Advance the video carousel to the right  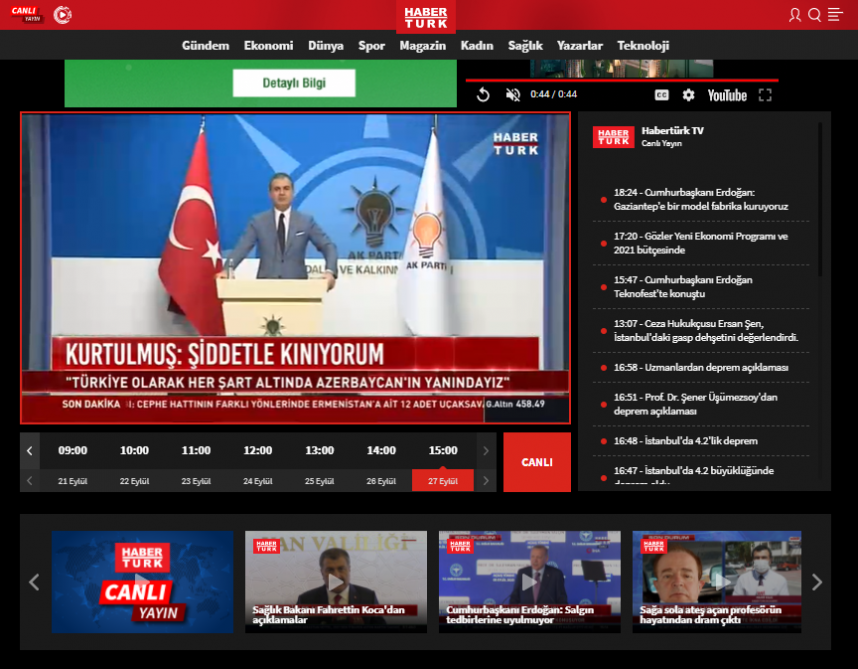[x=817, y=582]
